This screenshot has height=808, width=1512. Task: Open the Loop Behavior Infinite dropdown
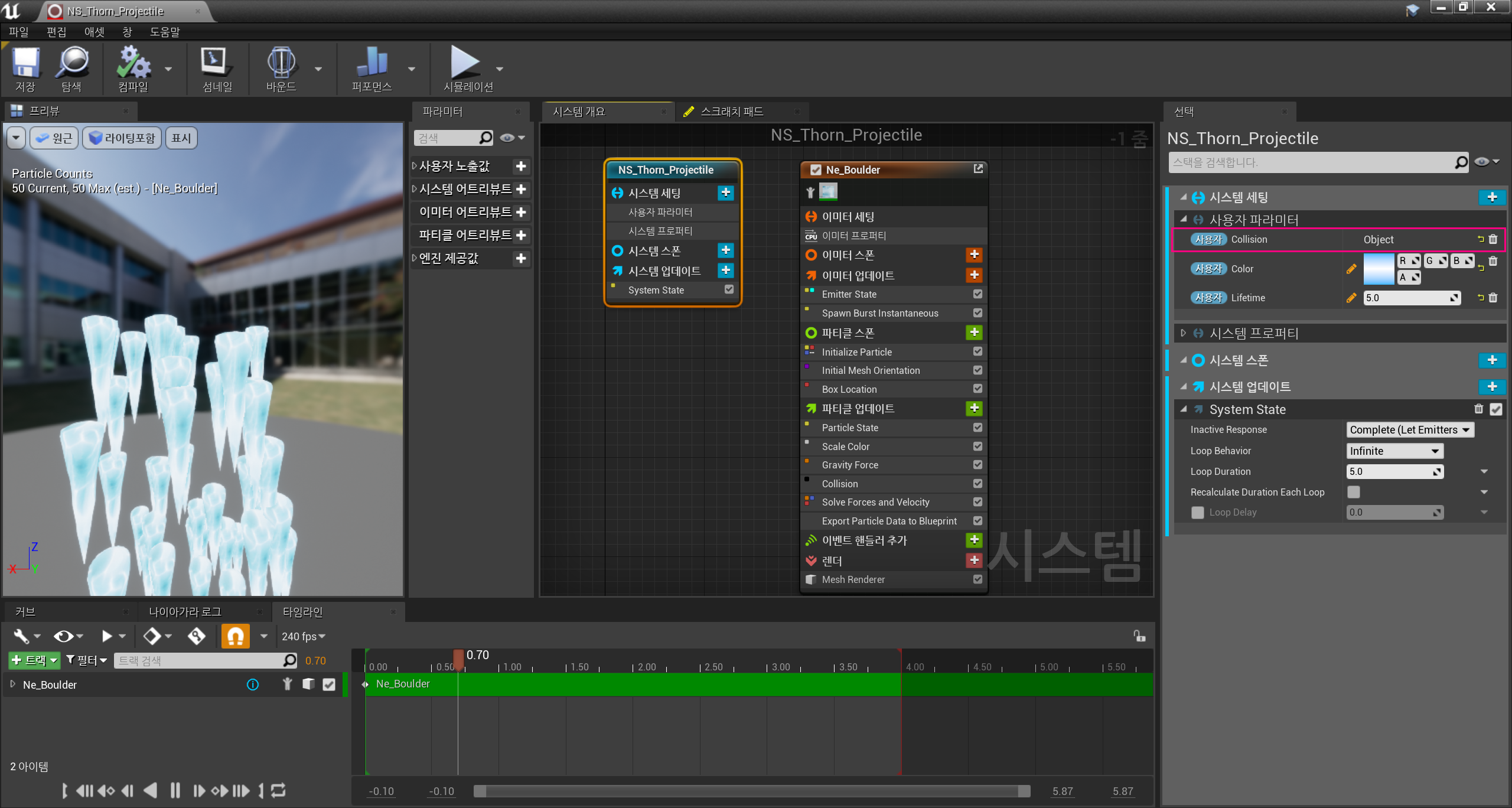[1394, 451]
